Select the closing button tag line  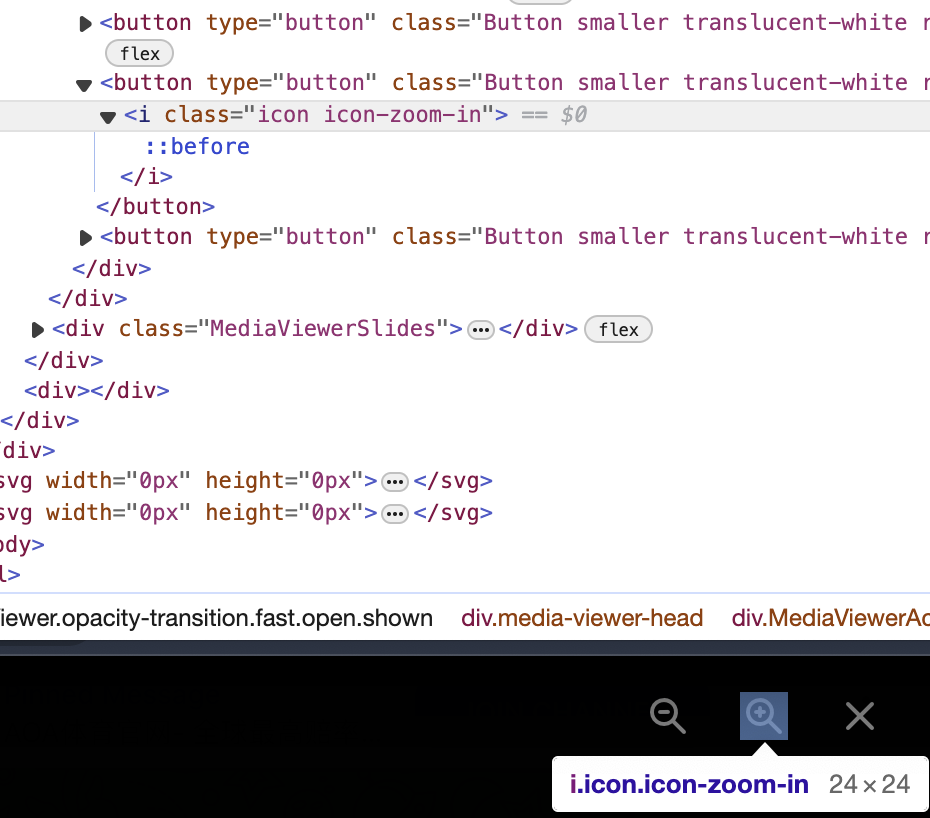(155, 207)
